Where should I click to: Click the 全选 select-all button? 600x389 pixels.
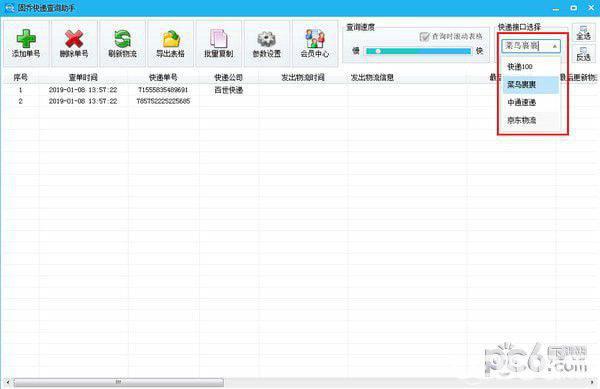coord(583,33)
